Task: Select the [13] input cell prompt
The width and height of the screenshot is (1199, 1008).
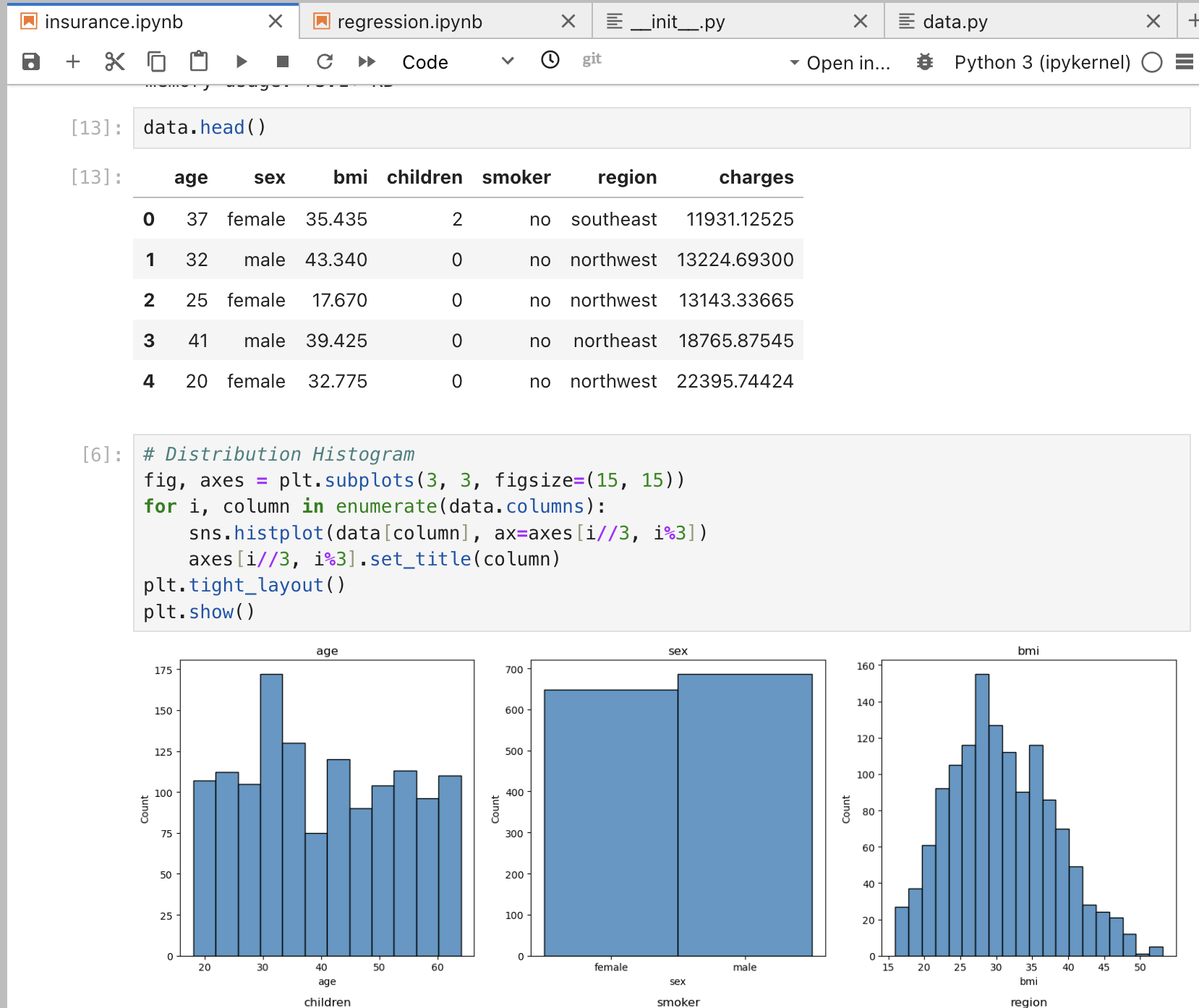Action: pyautogui.click(x=96, y=128)
